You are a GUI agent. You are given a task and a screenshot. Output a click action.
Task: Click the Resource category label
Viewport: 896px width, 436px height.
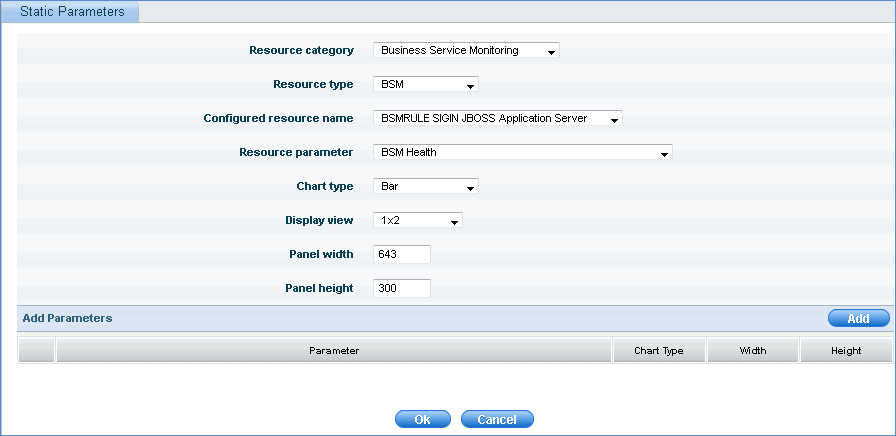pos(300,51)
